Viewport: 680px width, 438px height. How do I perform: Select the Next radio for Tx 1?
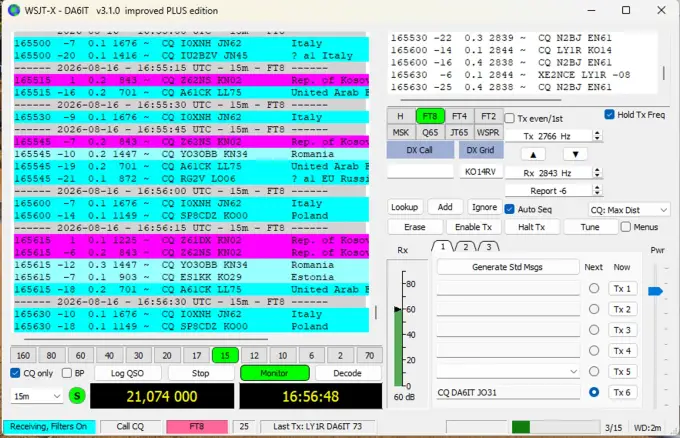pyautogui.click(x=594, y=288)
